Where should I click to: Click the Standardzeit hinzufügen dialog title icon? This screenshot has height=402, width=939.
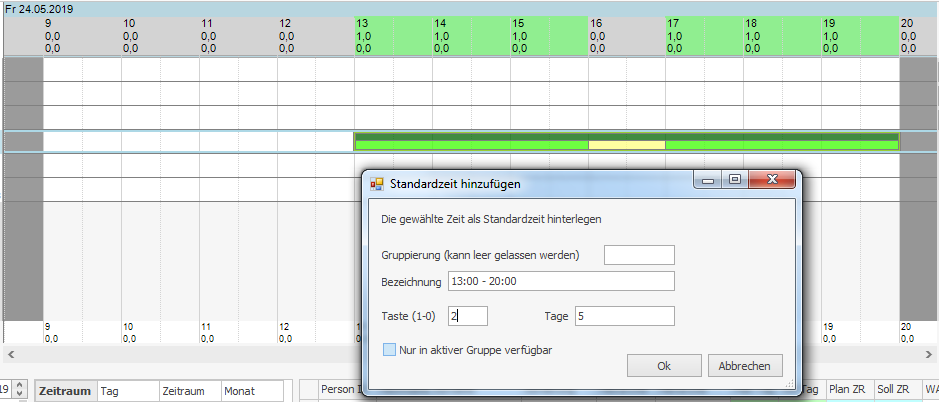pos(378,184)
